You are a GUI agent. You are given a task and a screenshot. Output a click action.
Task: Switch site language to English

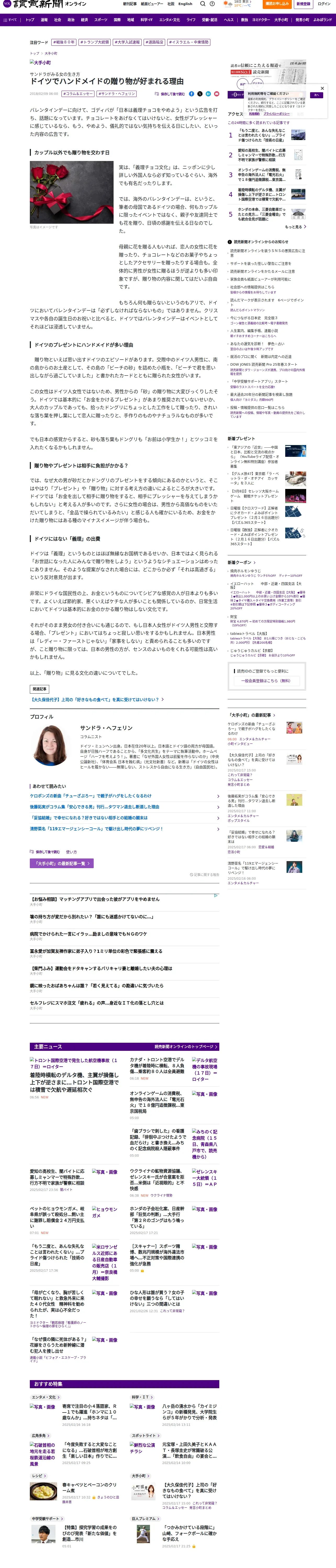(x=185, y=4)
